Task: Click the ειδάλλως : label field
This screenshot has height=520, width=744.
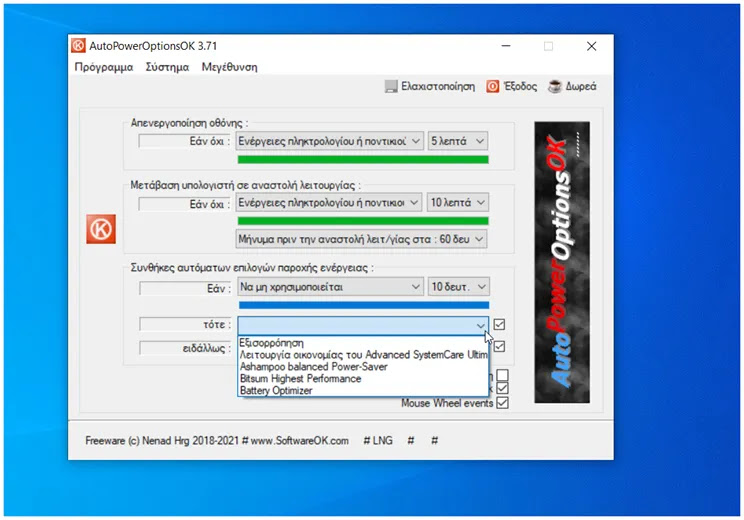Action: pos(185,348)
